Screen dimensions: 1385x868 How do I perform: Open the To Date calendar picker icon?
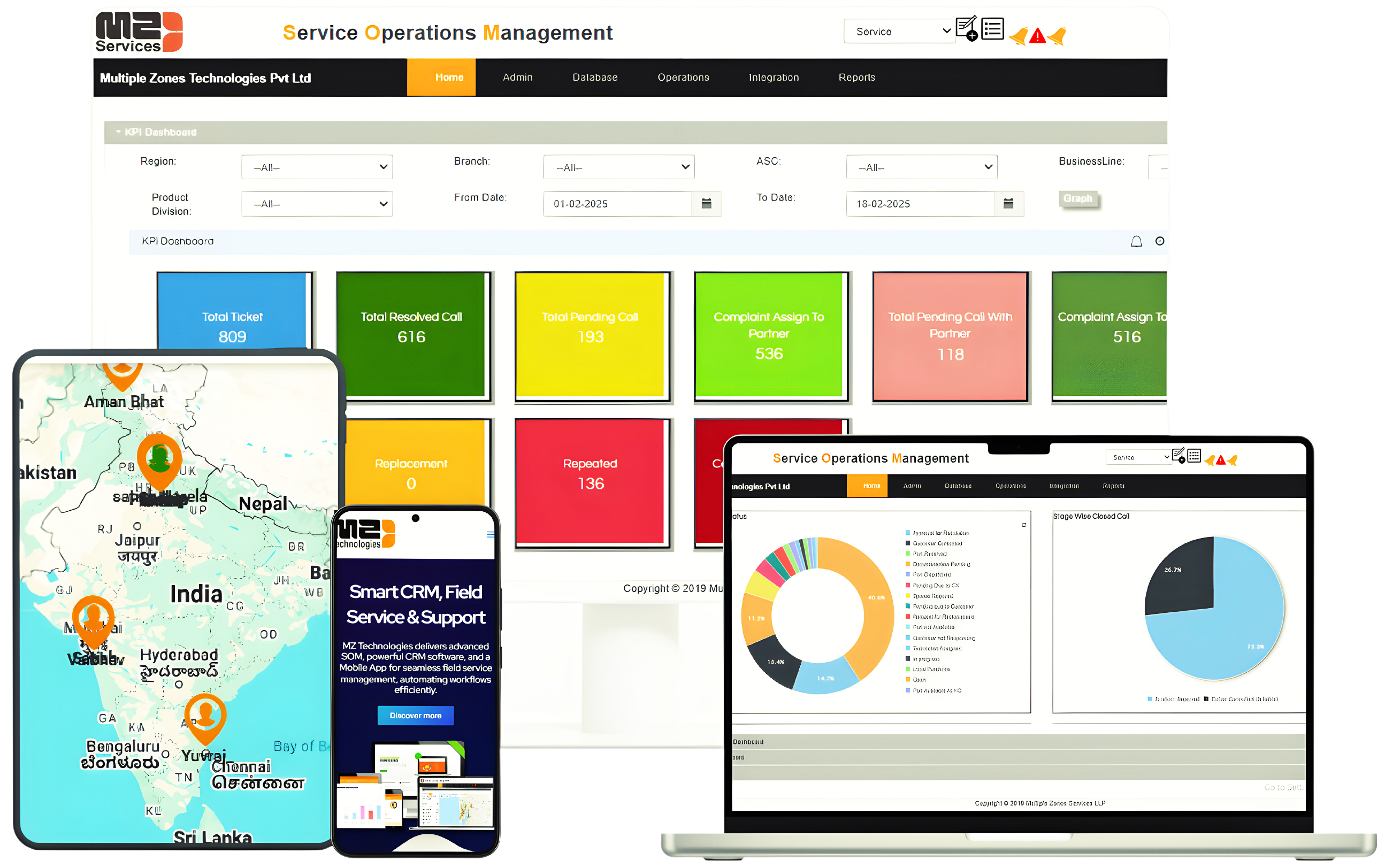1008,203
